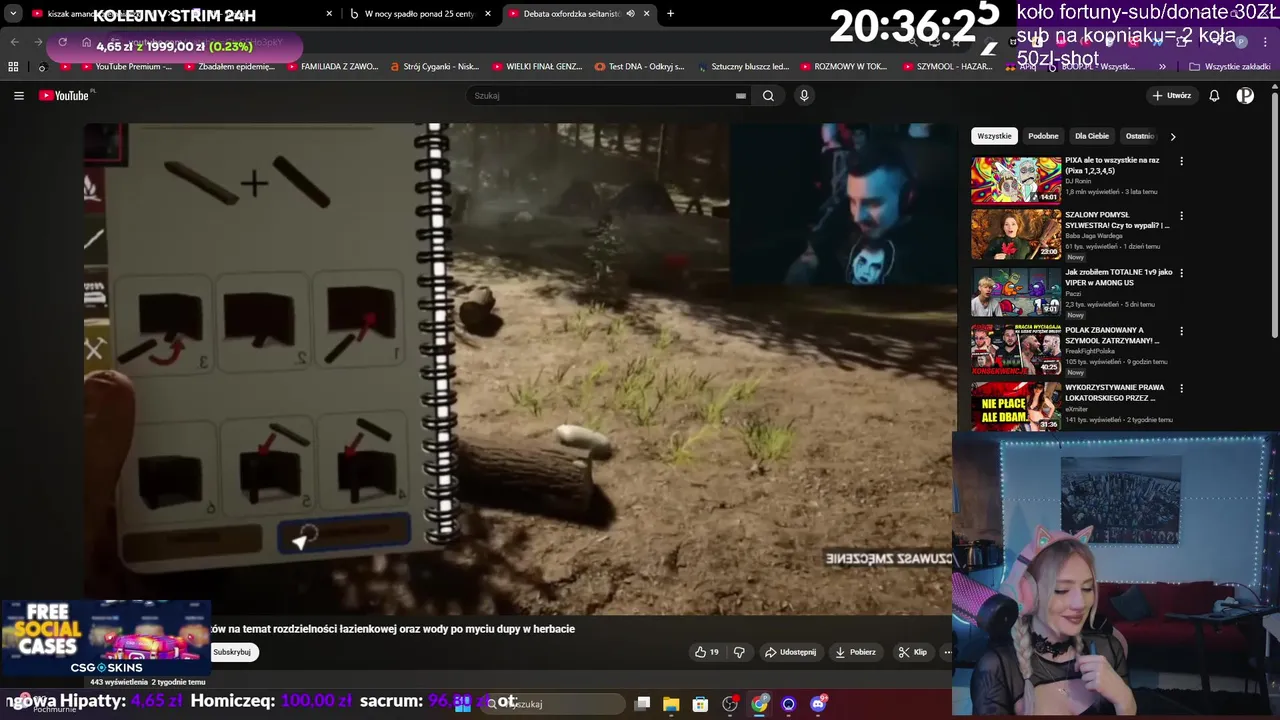Open the on-screen keyboard in YouTube search
This screenshot has width=1280, height=720.
pos(740,96)
